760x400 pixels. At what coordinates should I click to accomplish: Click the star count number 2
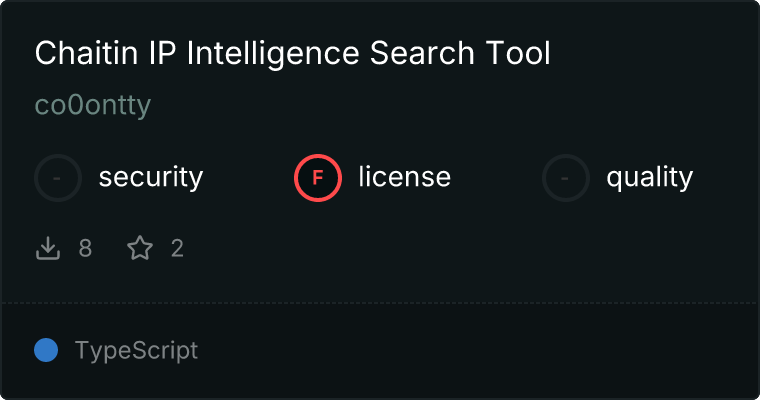(177, 248)
